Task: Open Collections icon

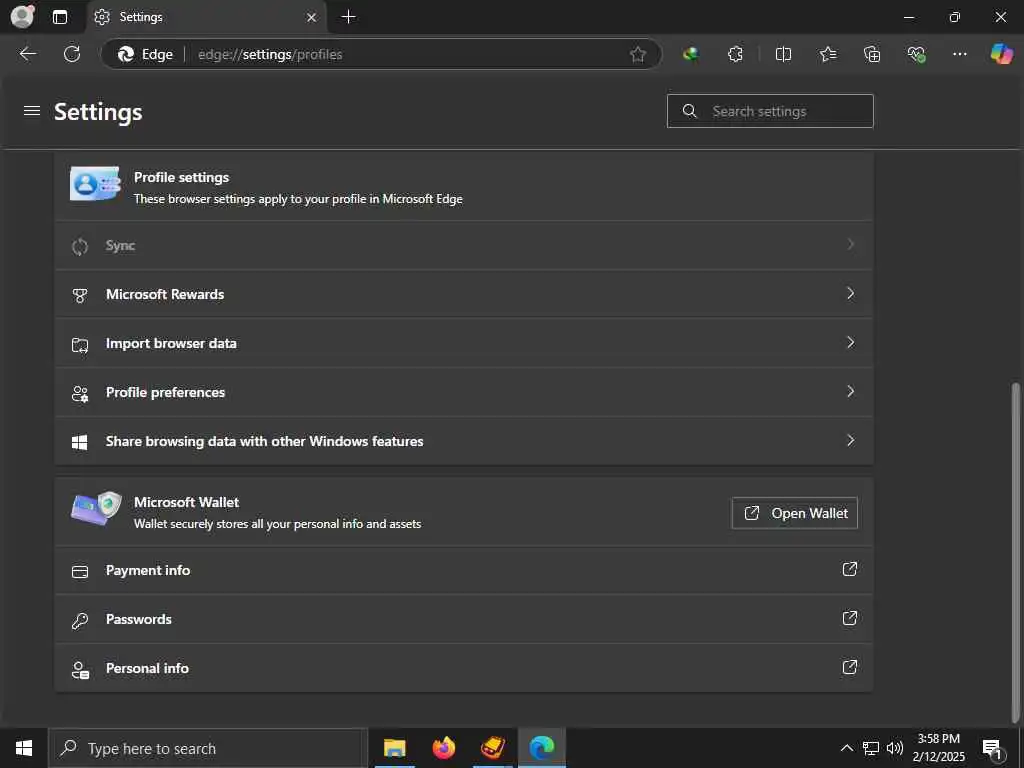Action: click(872, 54)
